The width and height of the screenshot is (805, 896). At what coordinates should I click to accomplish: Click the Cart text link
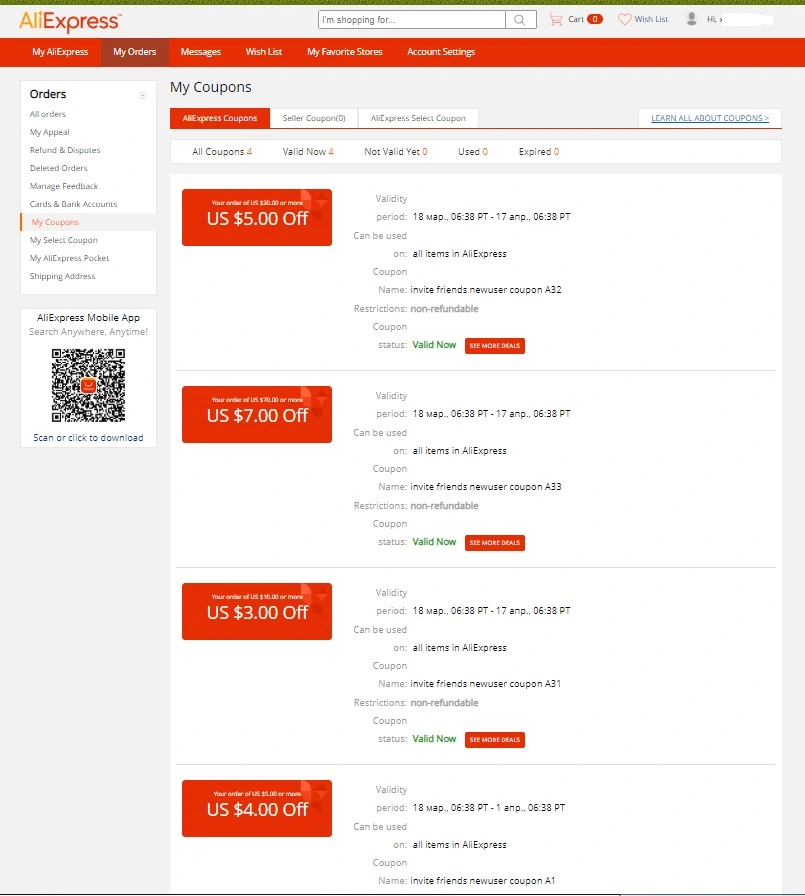tap(576, 19)
